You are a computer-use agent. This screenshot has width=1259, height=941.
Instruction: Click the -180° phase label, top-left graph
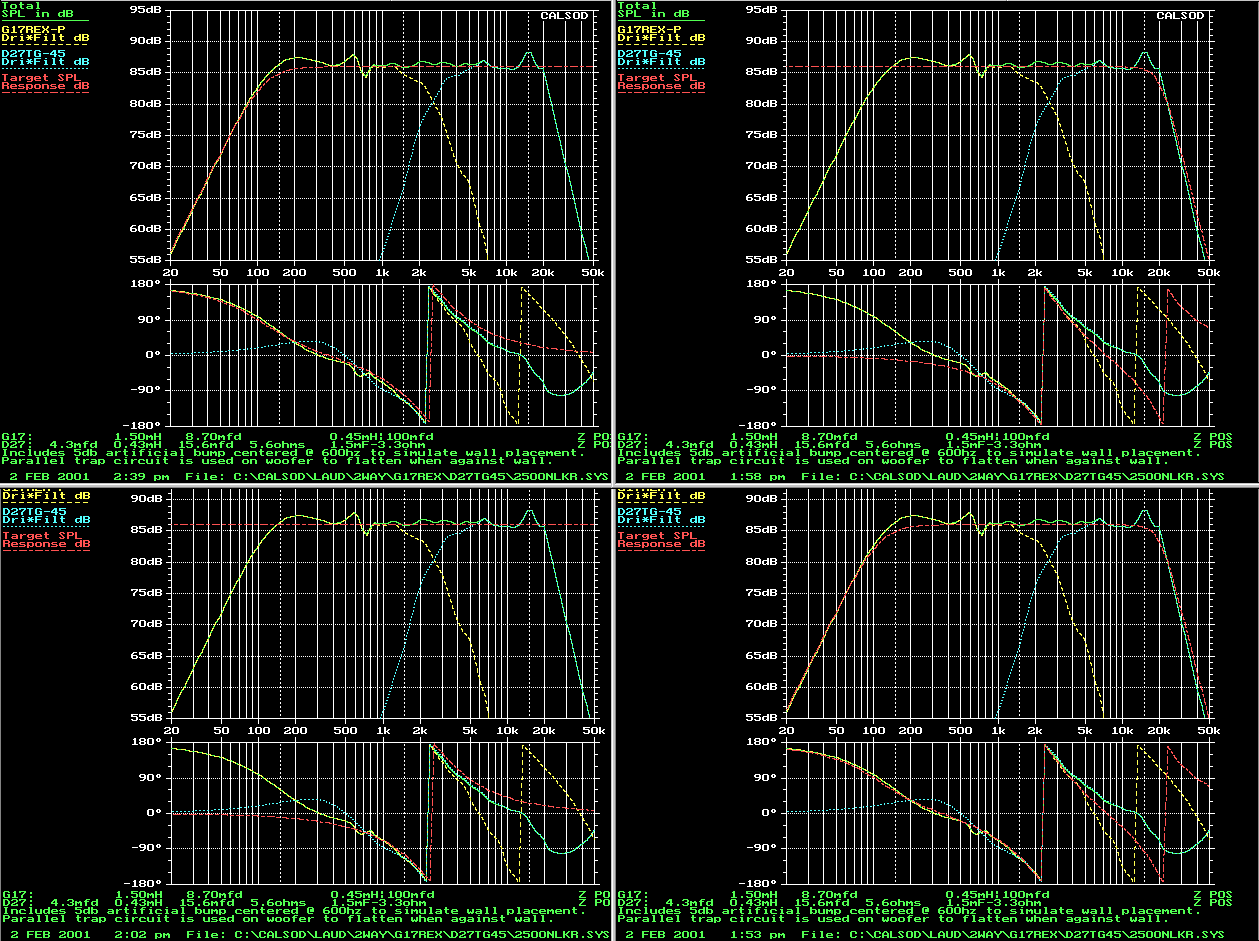[145, 425]
